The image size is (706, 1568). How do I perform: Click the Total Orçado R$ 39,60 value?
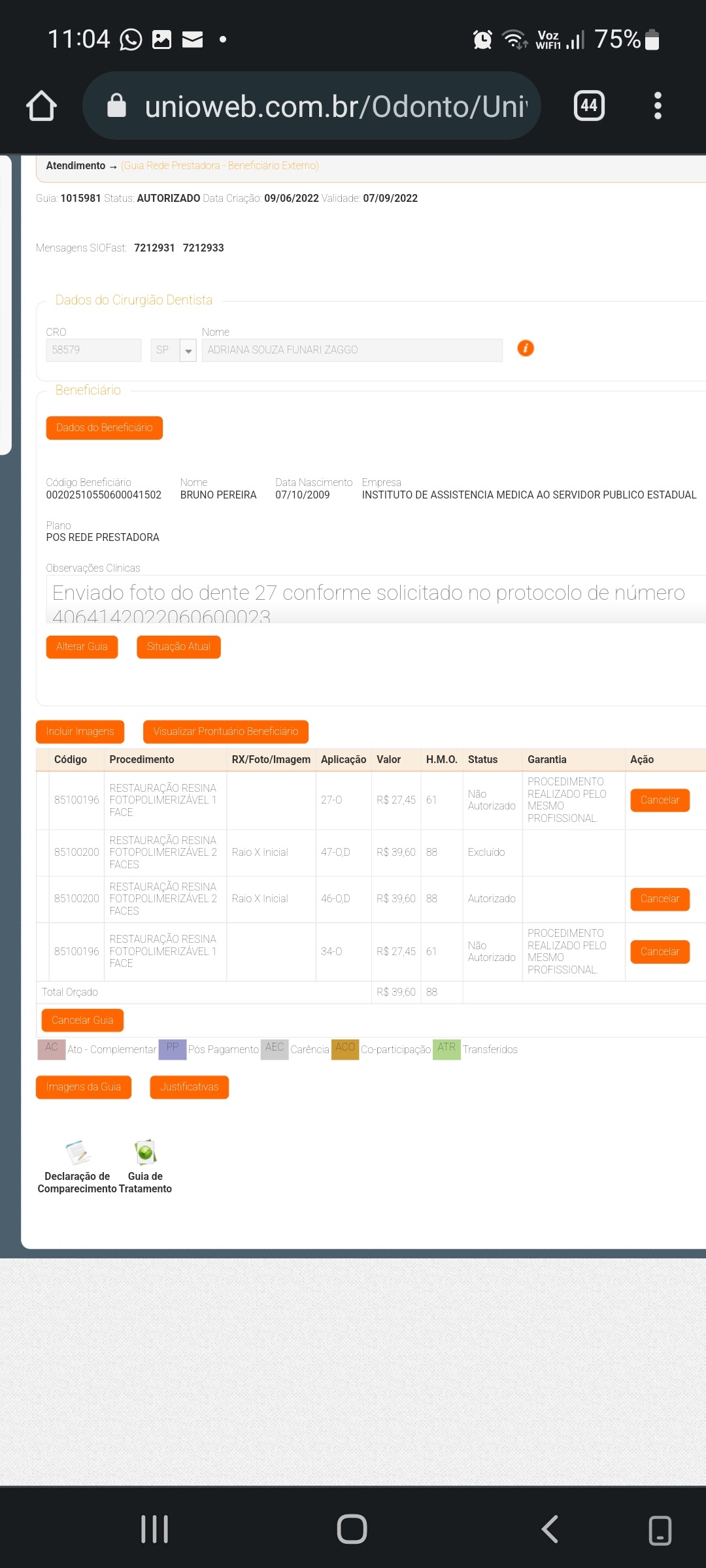tap(396, 992)
